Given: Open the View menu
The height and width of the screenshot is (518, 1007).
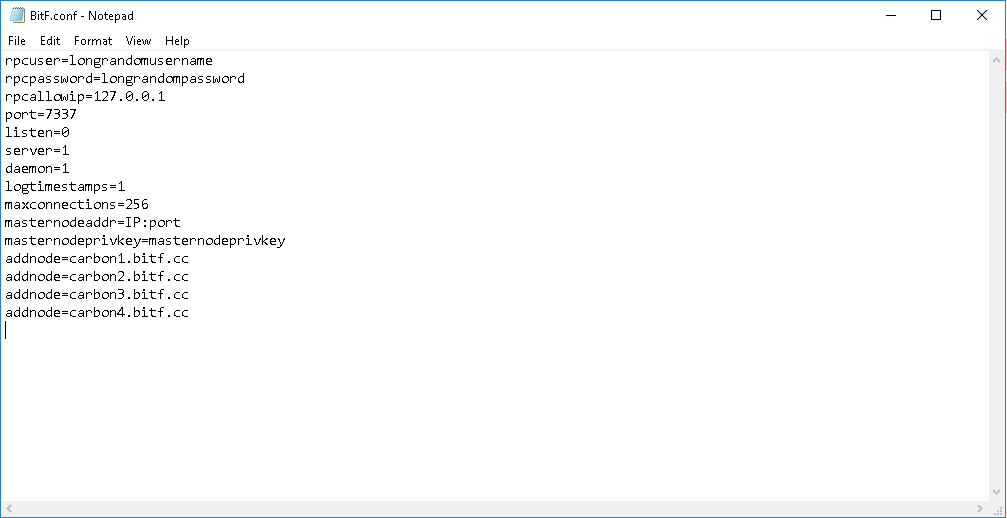Looking at the screenshot, I should coord(138,40).
